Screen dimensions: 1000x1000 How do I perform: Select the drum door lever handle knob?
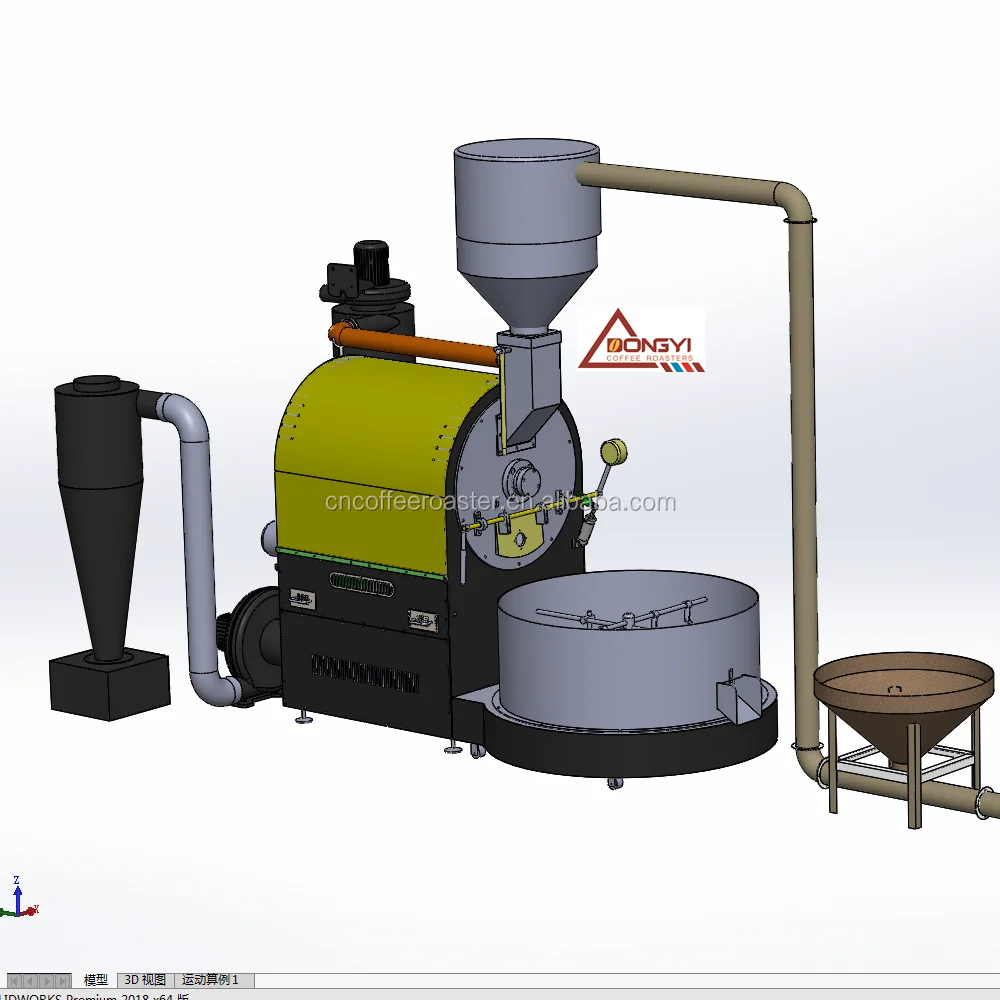613,452
